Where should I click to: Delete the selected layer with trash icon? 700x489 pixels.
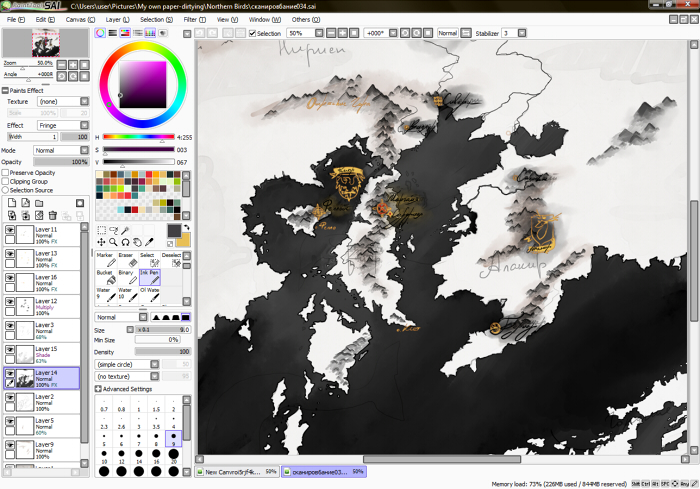pyautogui.click(x=53, y=216)
